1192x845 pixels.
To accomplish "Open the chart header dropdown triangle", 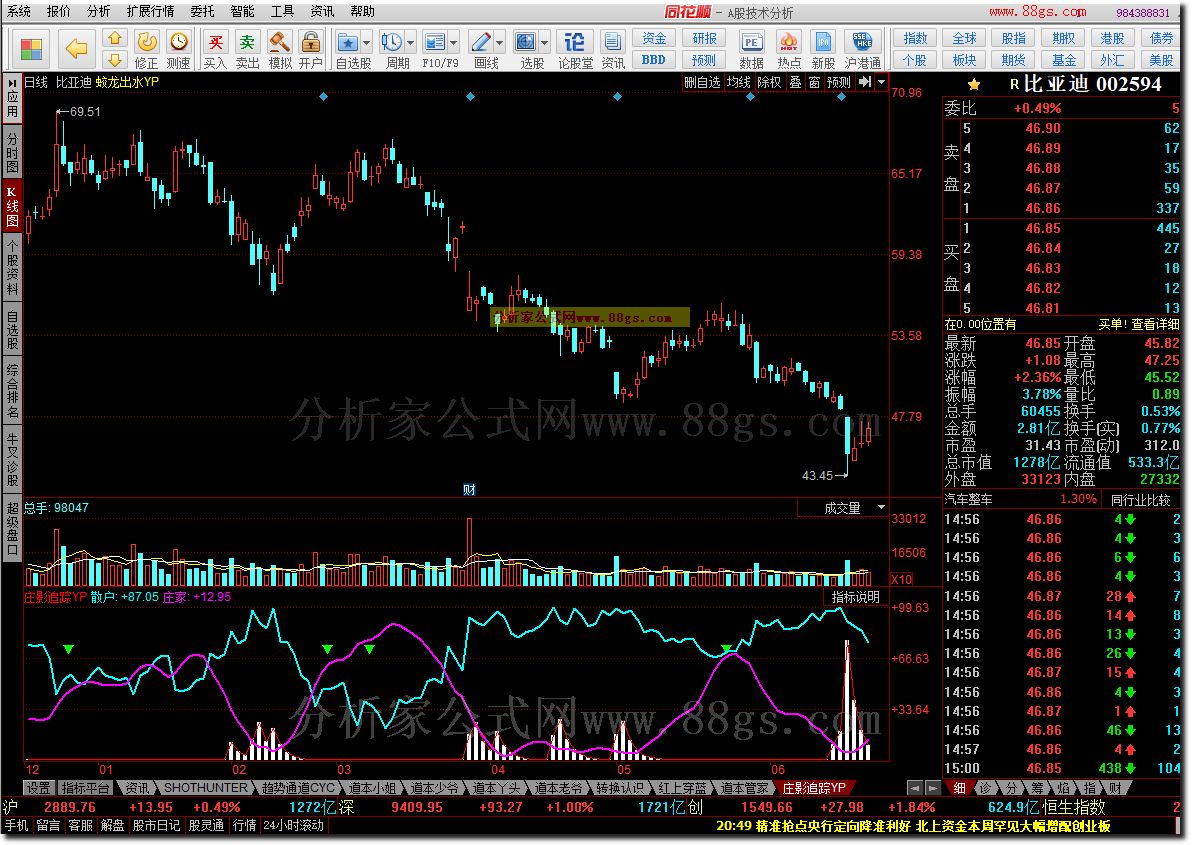I will tap(881, 82).
